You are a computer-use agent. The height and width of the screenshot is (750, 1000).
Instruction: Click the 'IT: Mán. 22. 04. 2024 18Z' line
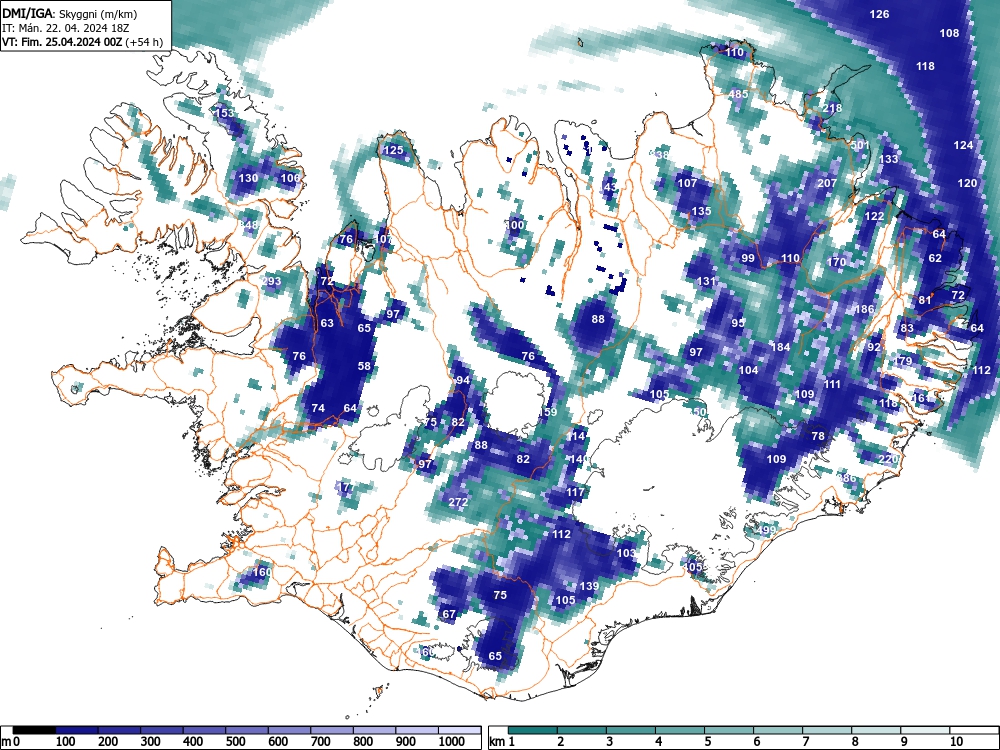66,28
